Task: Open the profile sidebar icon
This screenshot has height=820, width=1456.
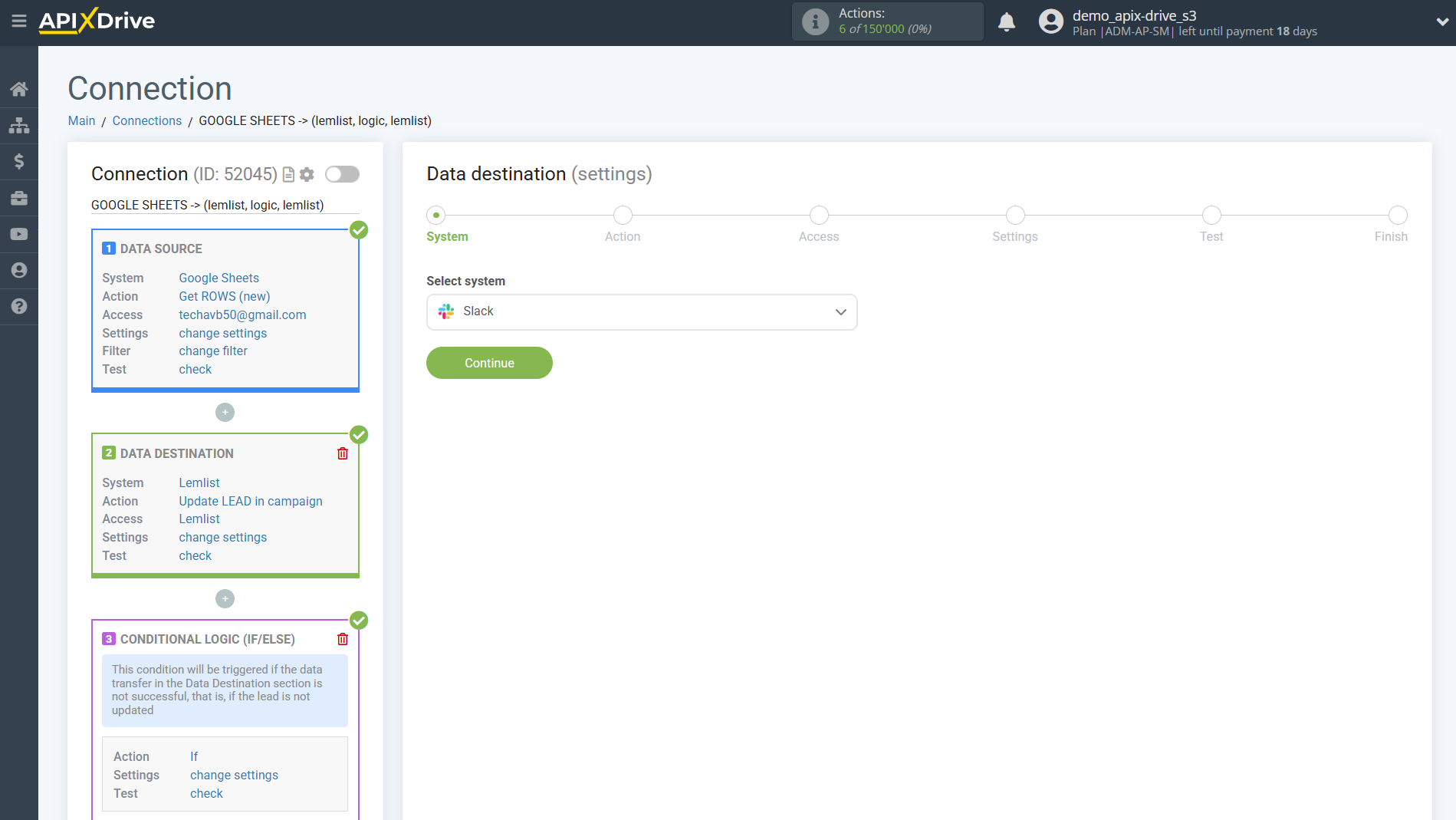Action: [x=19, y=270]
